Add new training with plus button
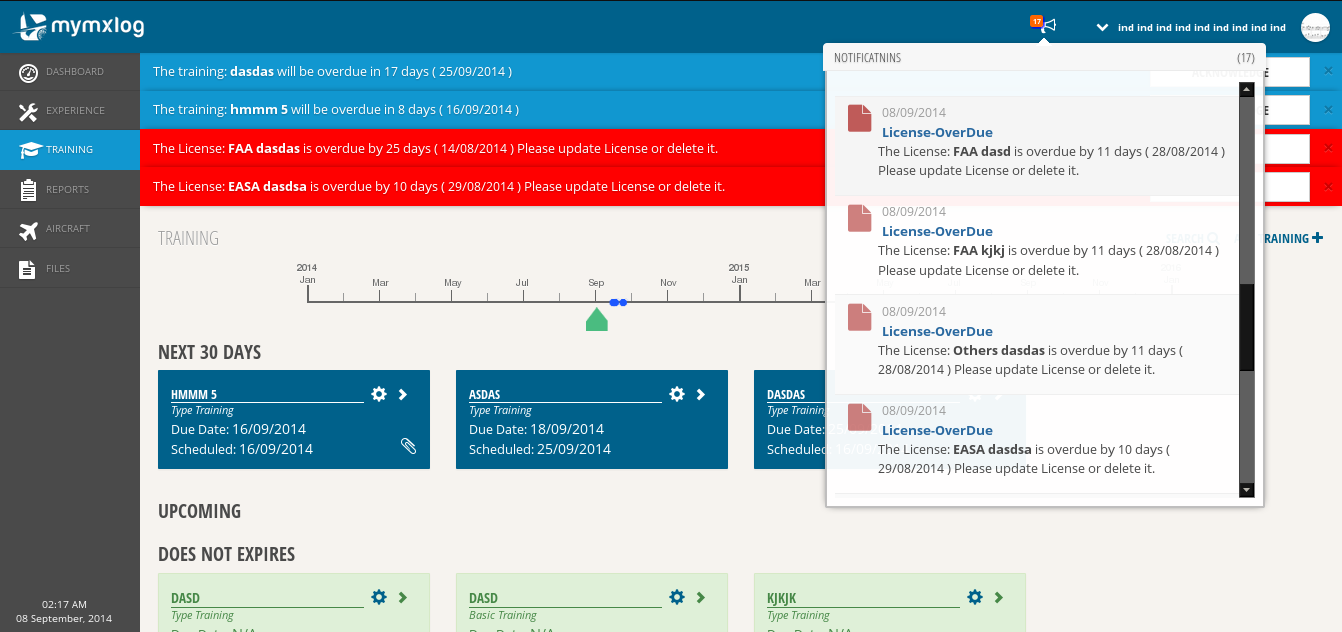This screenshot has height=632, width=1342. pos(1317,238)
